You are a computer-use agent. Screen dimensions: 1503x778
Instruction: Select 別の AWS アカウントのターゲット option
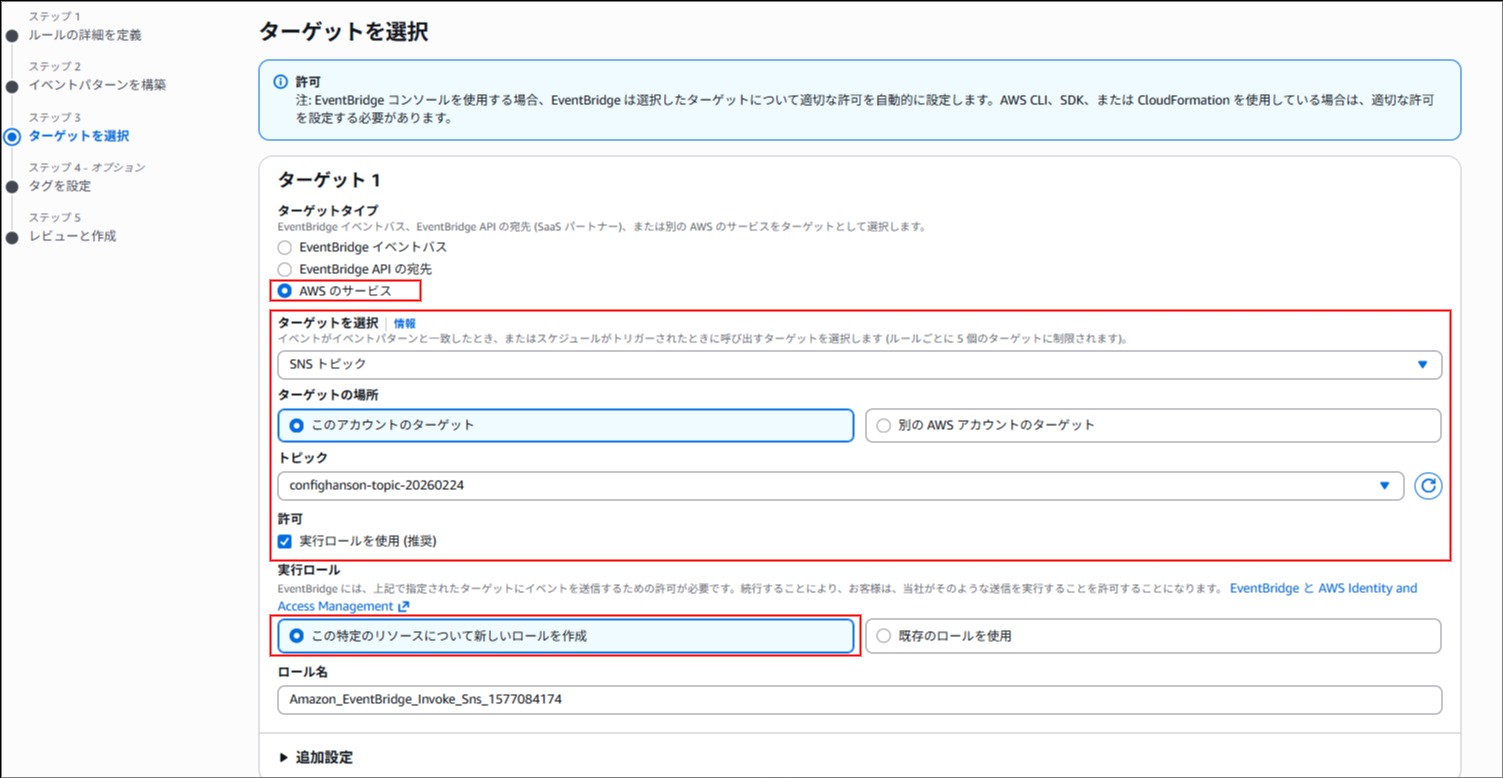tap(883, 425)
